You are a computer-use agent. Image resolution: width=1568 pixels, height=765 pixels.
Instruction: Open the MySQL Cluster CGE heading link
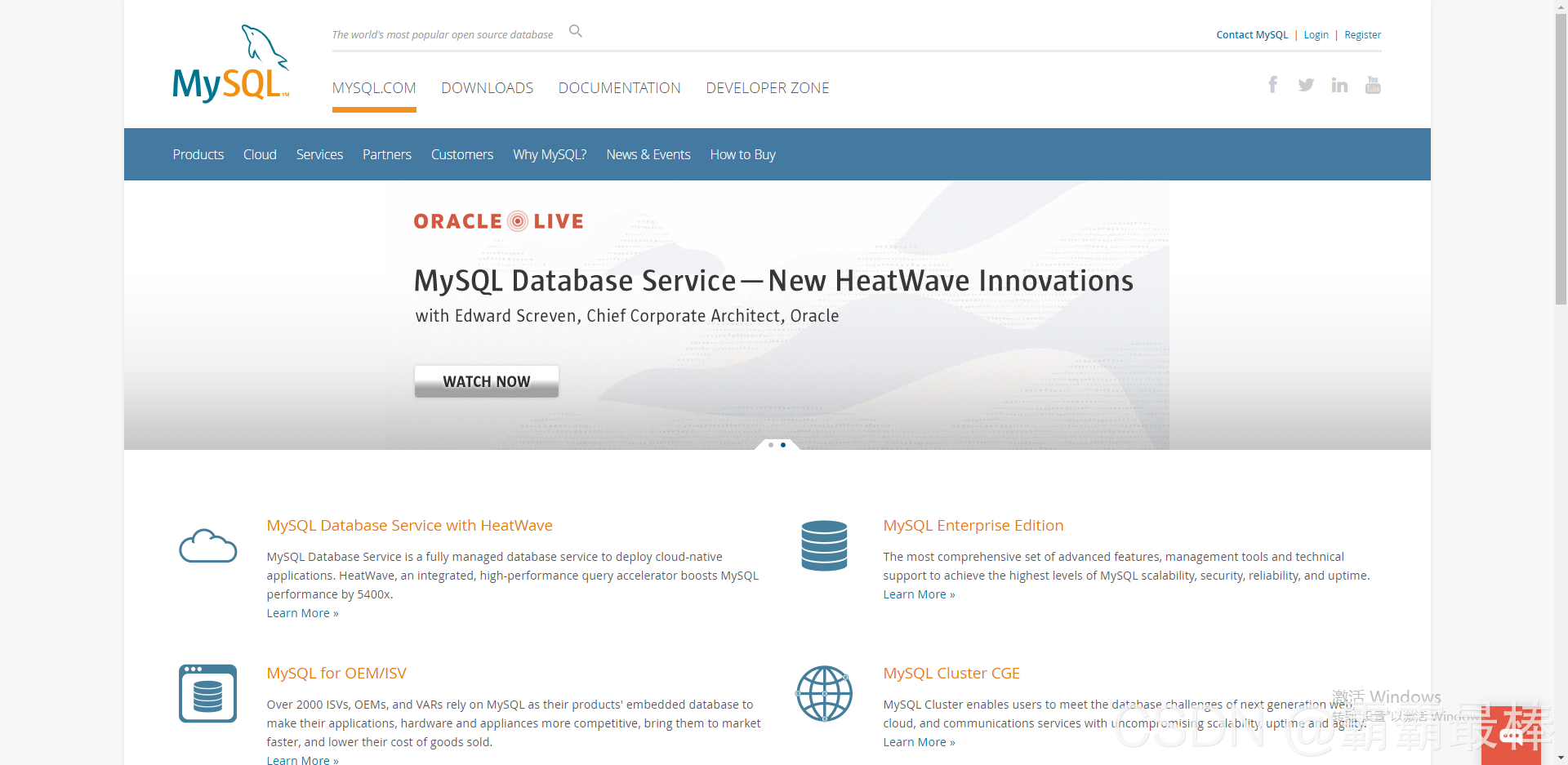click(x=951, y=674)
